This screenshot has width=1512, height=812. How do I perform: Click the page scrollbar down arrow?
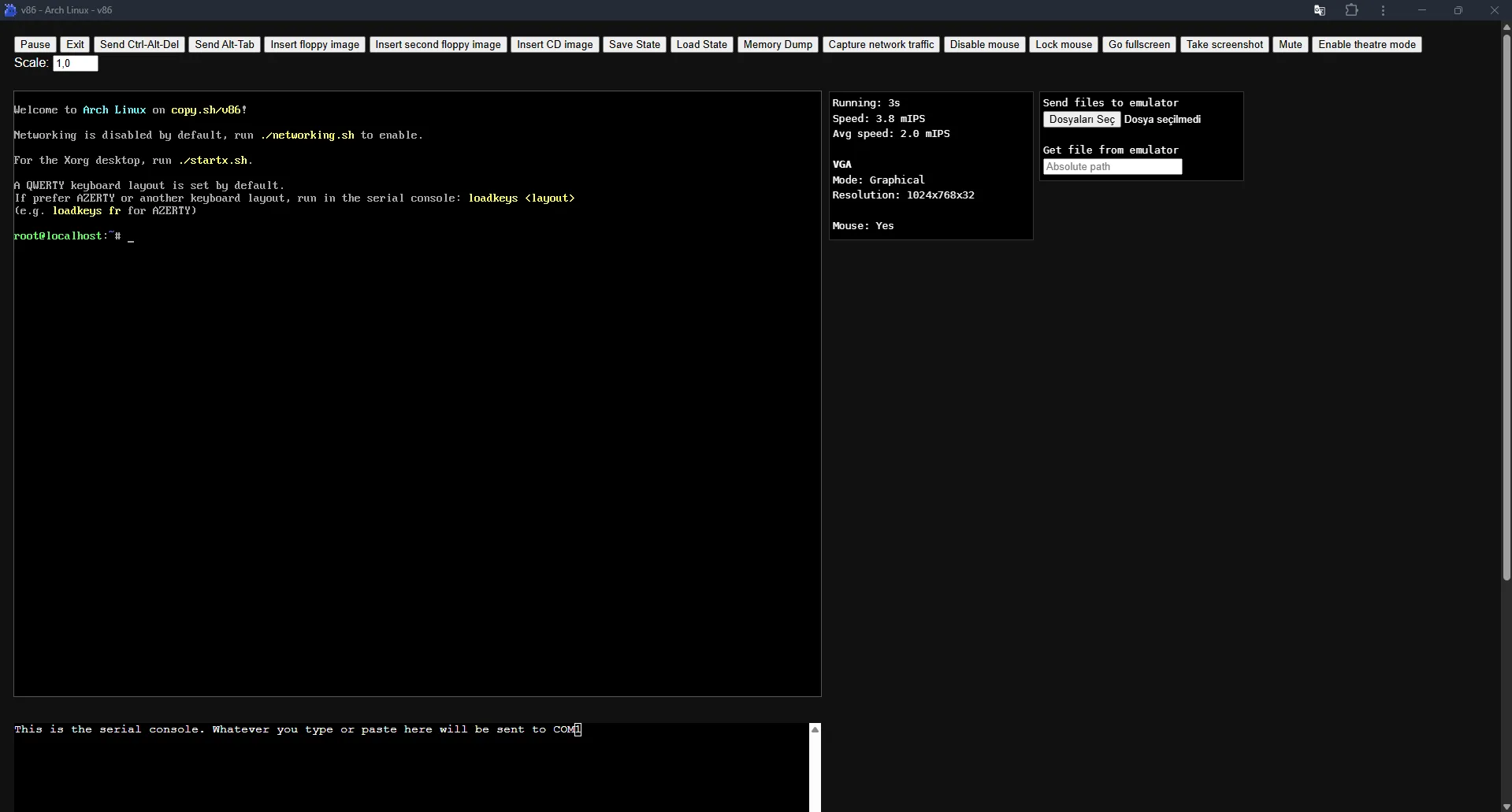pyautogui.click(x=1506, y=806)
